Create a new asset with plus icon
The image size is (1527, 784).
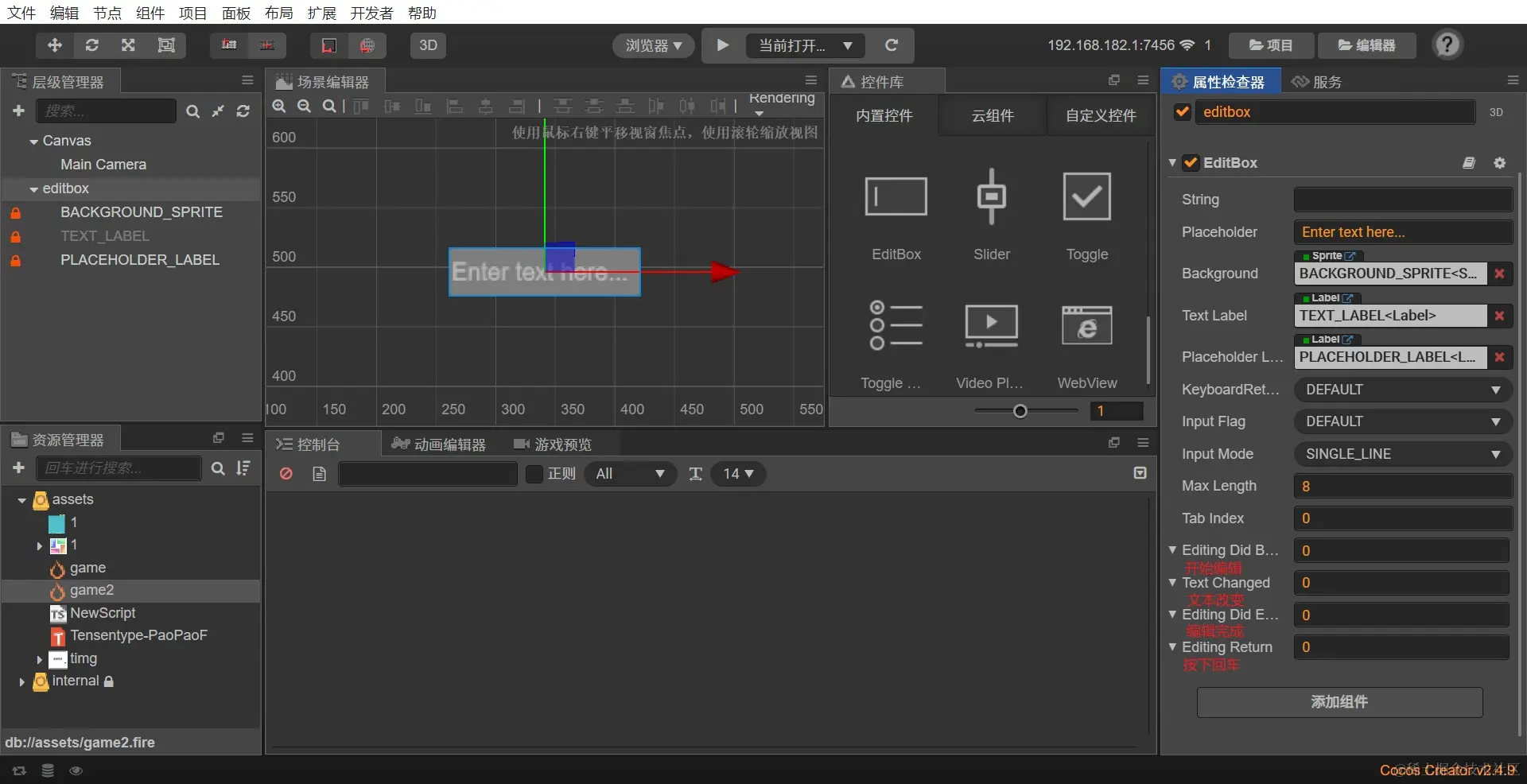click(19, 468)
